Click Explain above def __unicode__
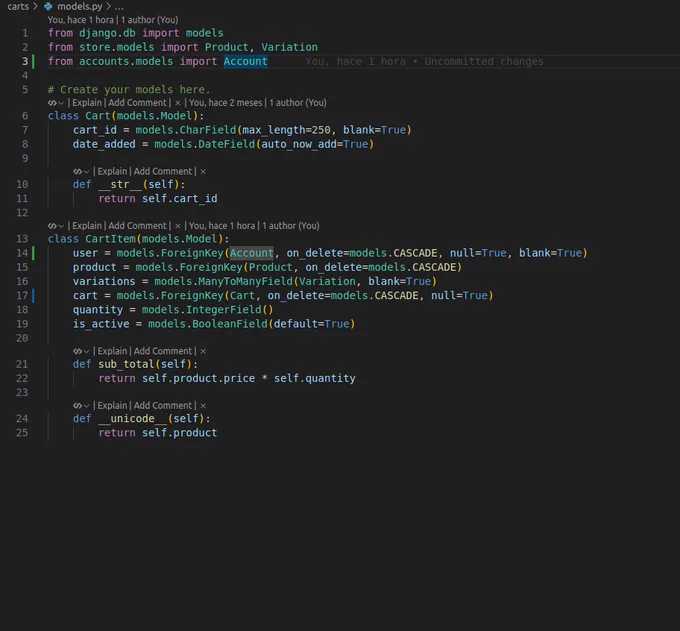Image resolution: width=680 pixels, height=631 pixels. pyautogui.click(x=112, y=405)
